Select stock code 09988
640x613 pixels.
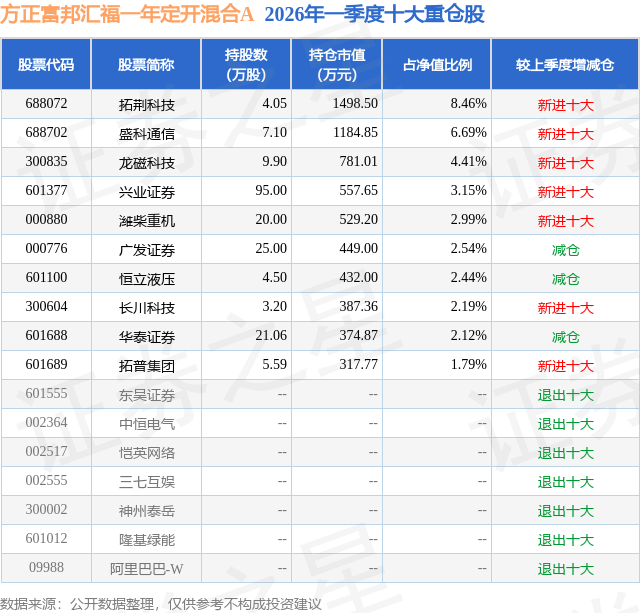pos(46,567)
